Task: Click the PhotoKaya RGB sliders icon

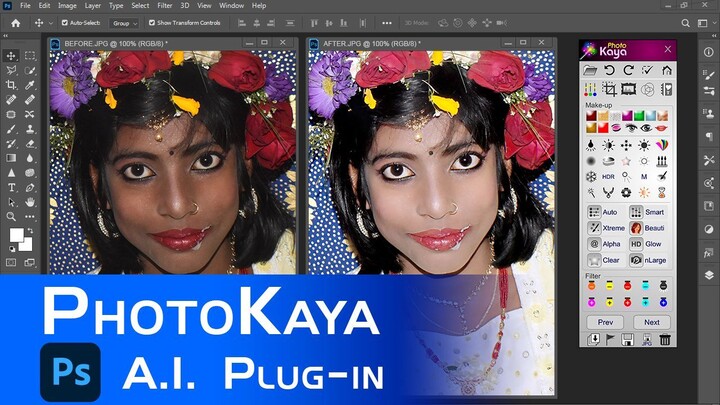Action: coord(590,89)
